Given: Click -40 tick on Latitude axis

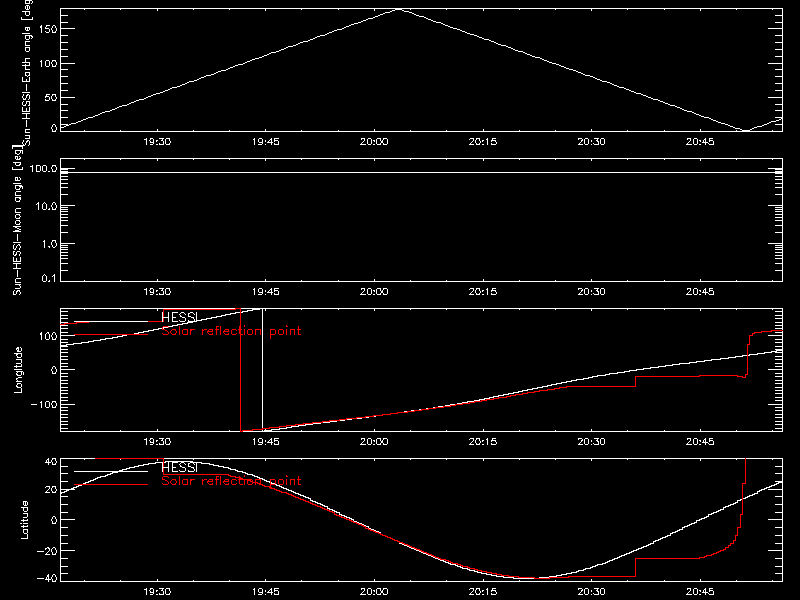Looking at the screenshot, I should [47, 578].
